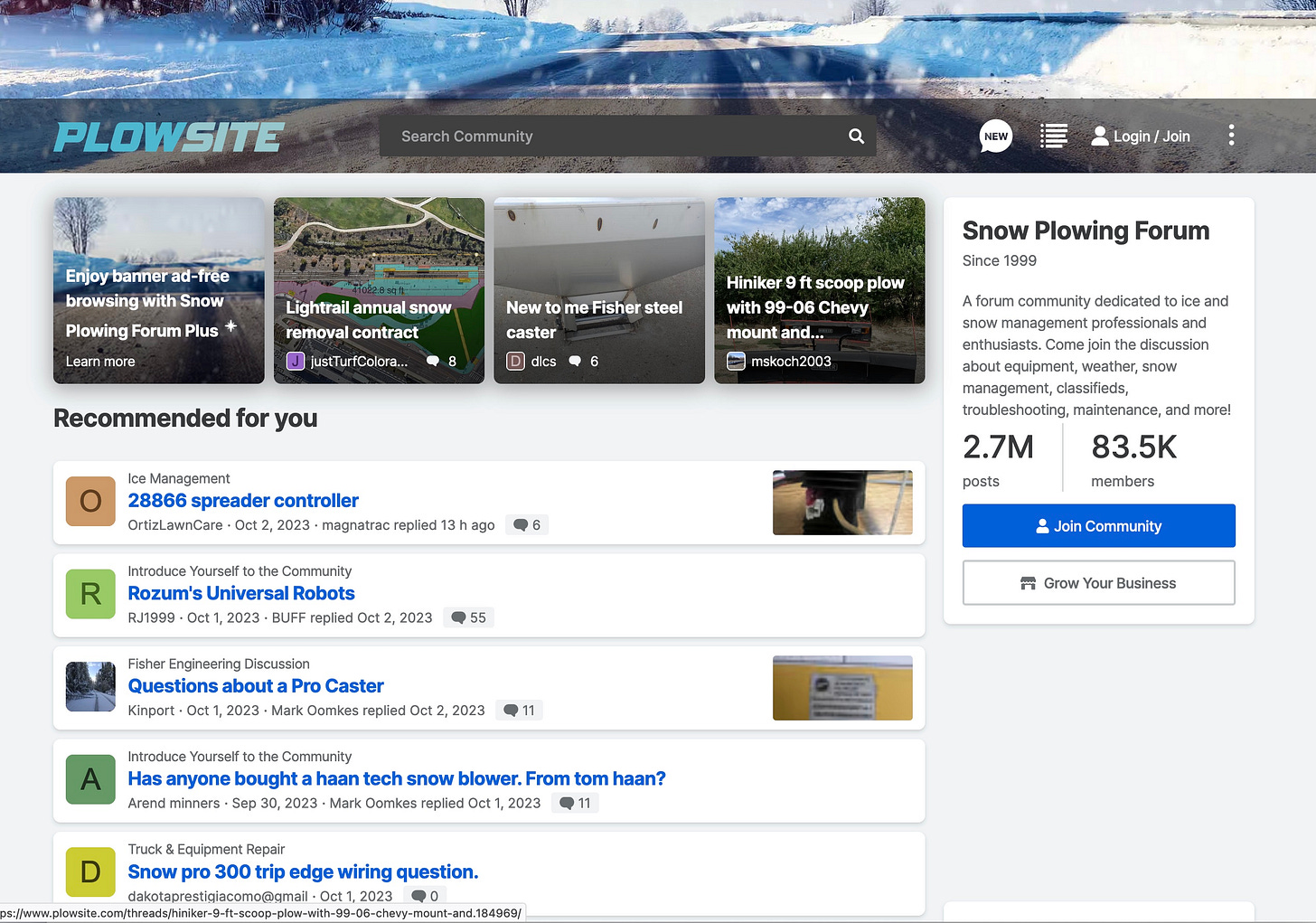
Task: Click the Grow Your Business button
Action: click(x=1098, y=583)
